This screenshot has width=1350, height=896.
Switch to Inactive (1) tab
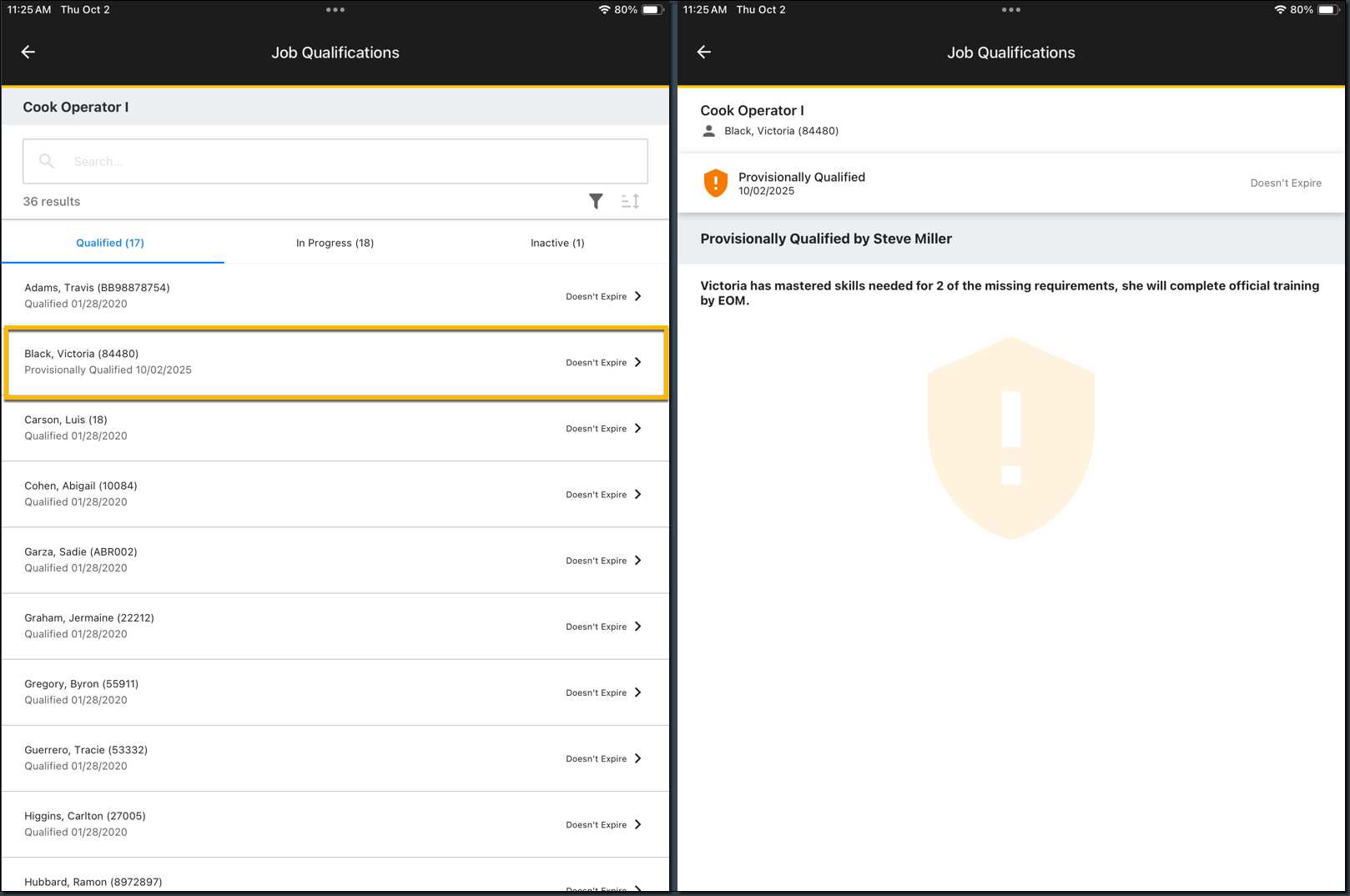coord(557,243)
